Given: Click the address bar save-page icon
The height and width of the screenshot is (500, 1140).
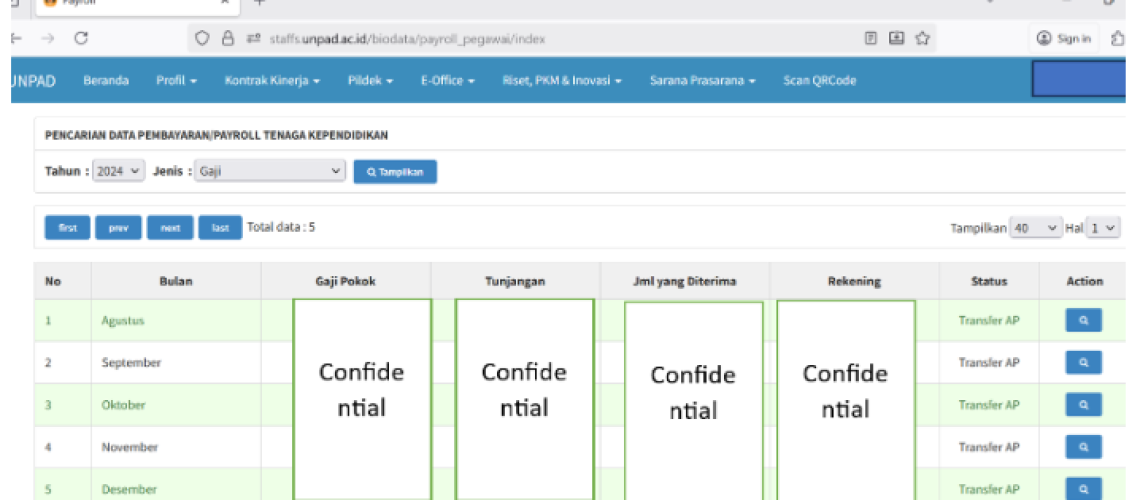Looking at the screenshot, I should click(x=897, y=39).
